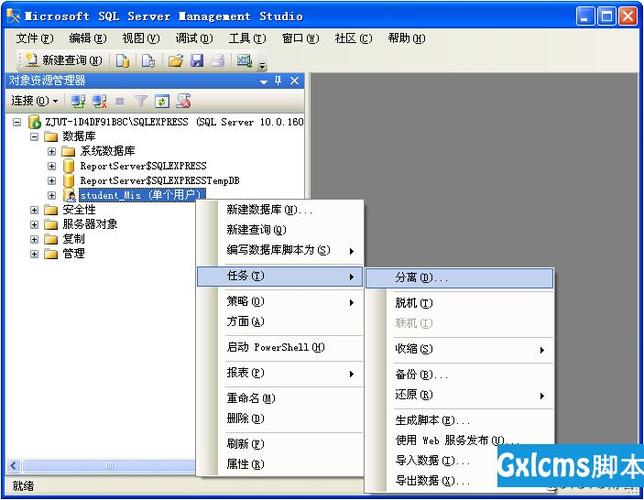Expand the 系统数据库 folder
Viewport: 644px width, 500px height.
[x=52, y=151]
